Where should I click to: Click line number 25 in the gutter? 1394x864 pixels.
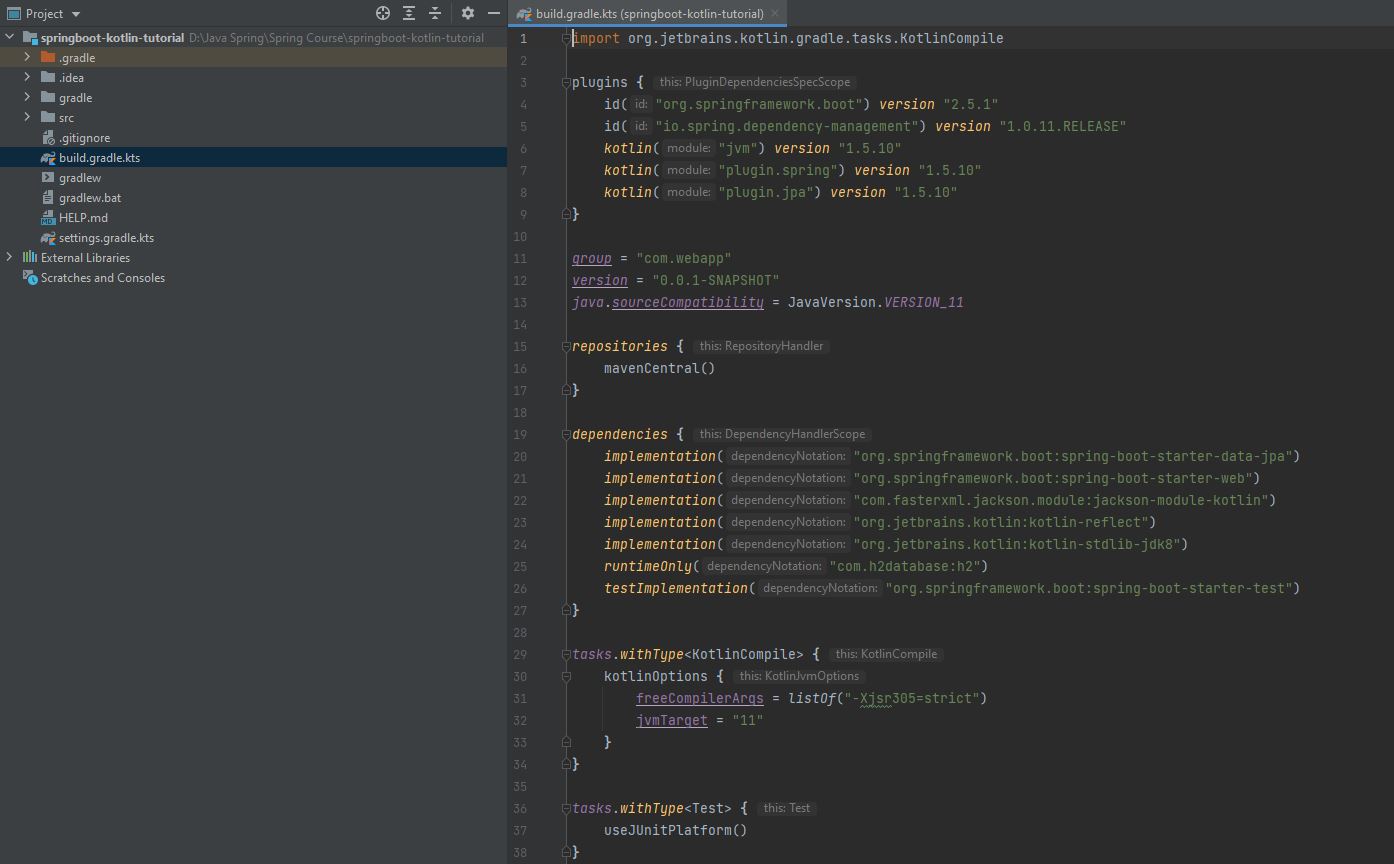tap(519, 566)
